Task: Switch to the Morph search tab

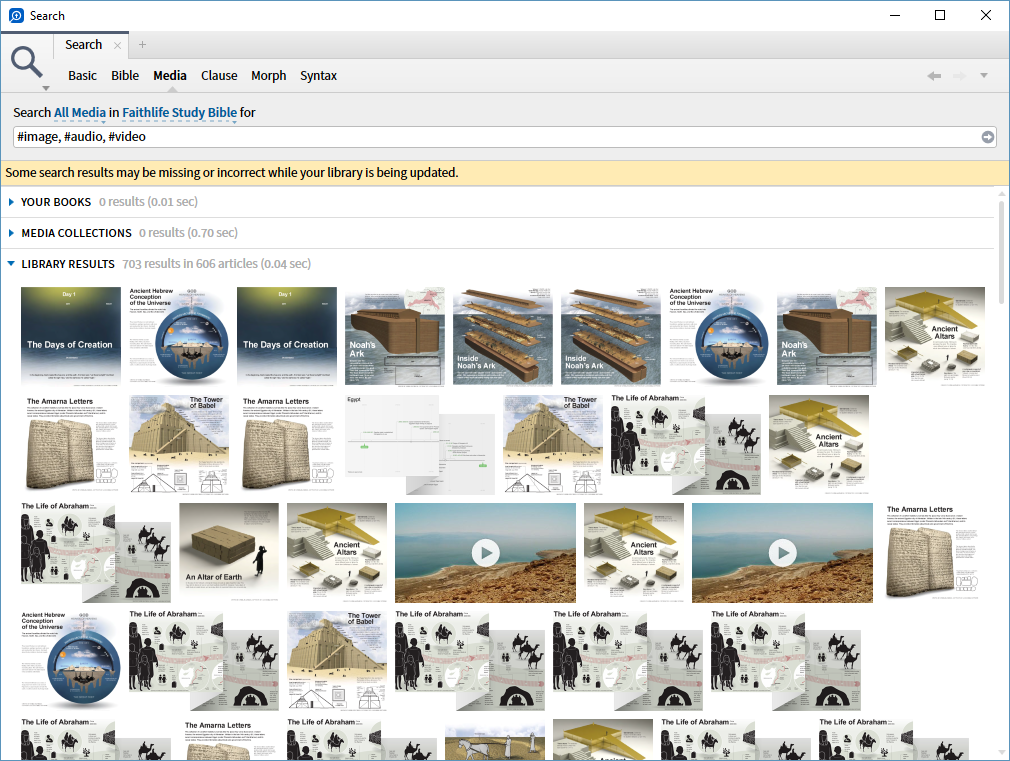Action: coord(269,75)
